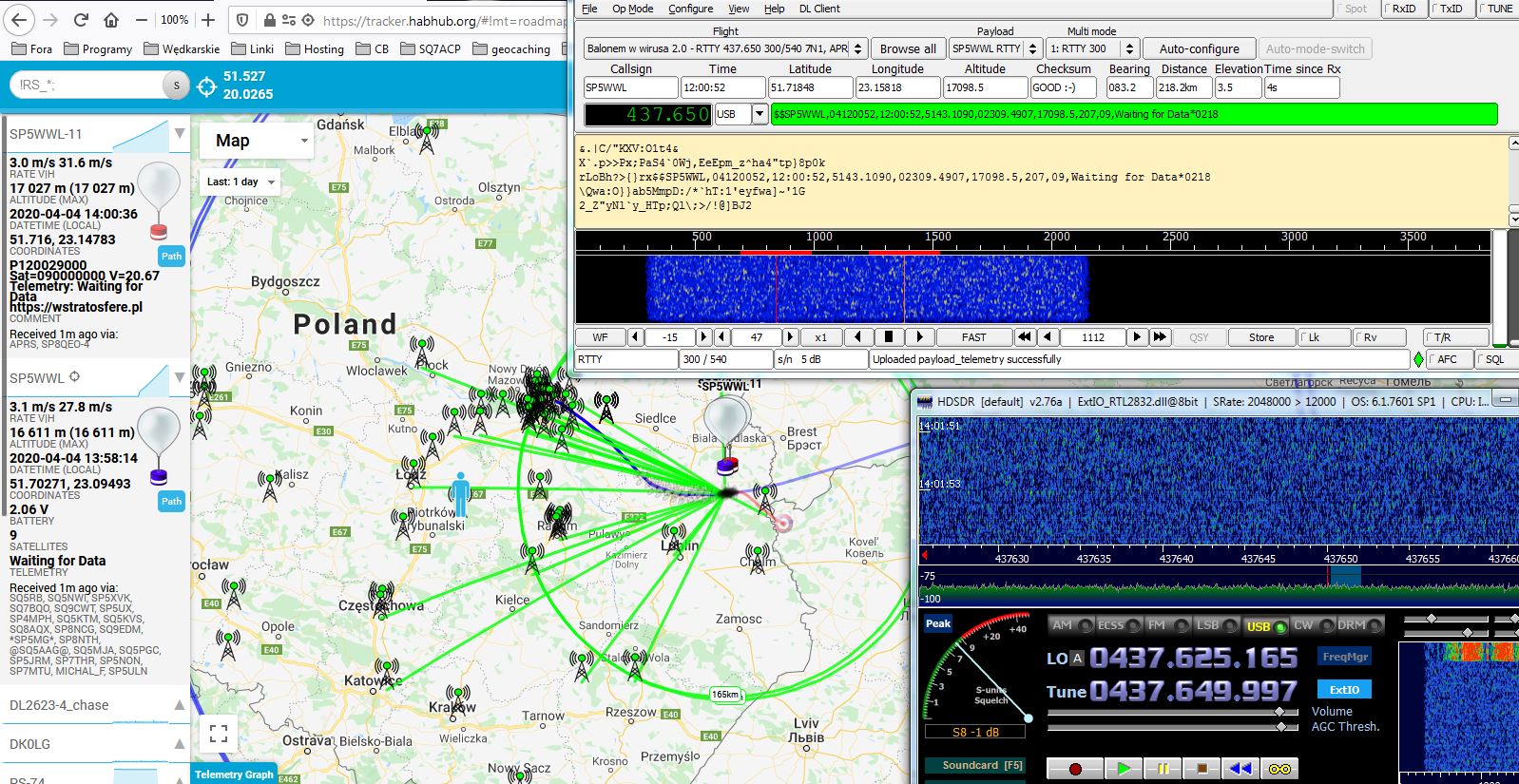The image size is (1519, 784).
Task: Click the crosshair locate icon in tracker header
Action: click(207, 86)
